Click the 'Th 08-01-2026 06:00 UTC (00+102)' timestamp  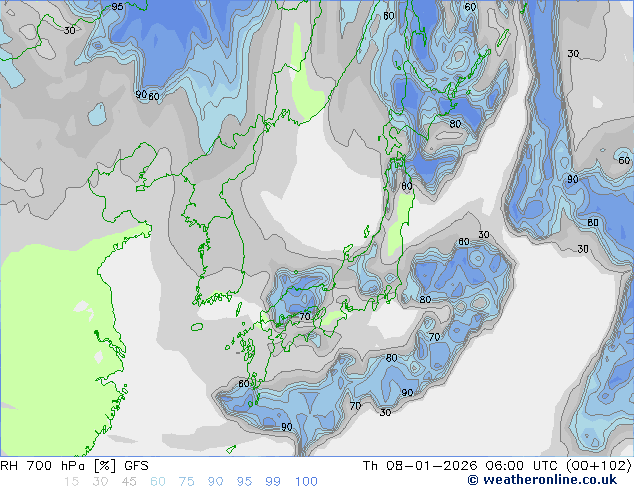pos(497,466)
